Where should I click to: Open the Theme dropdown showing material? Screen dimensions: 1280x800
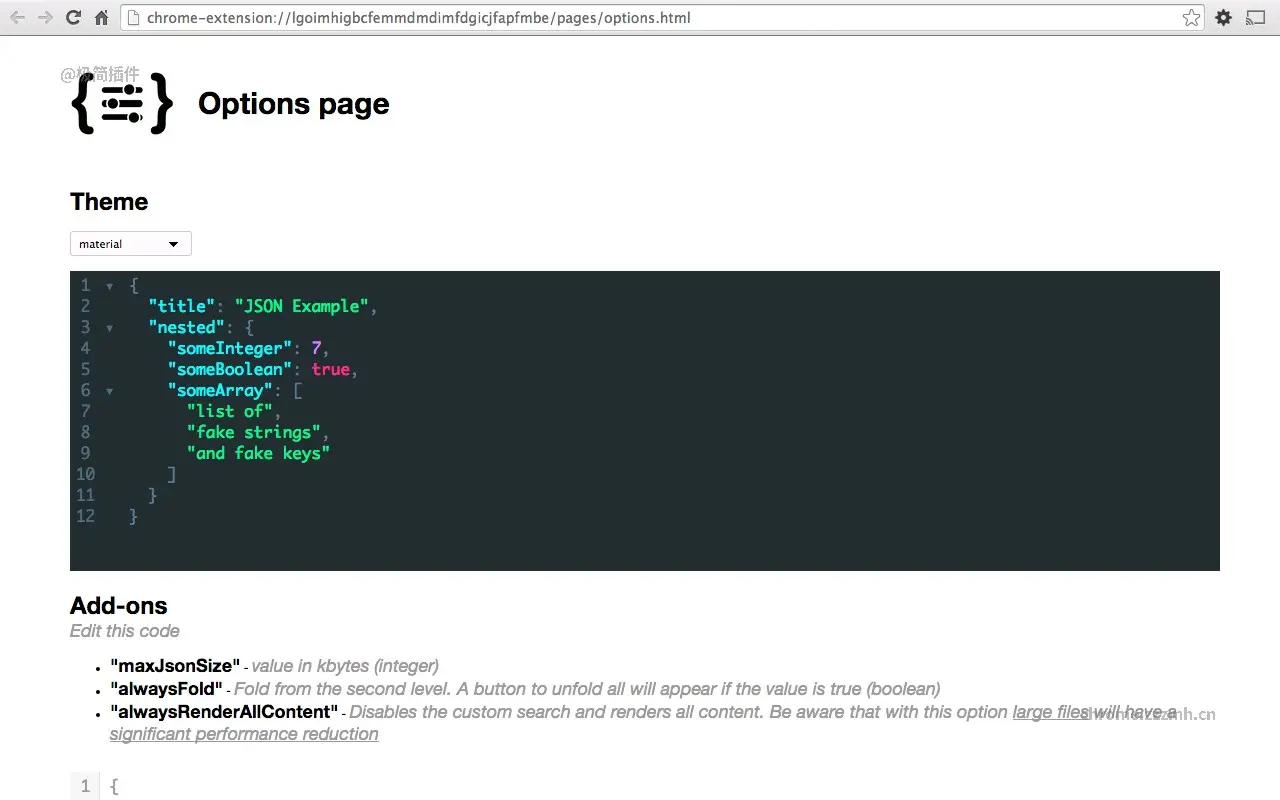tap(130, 243)
